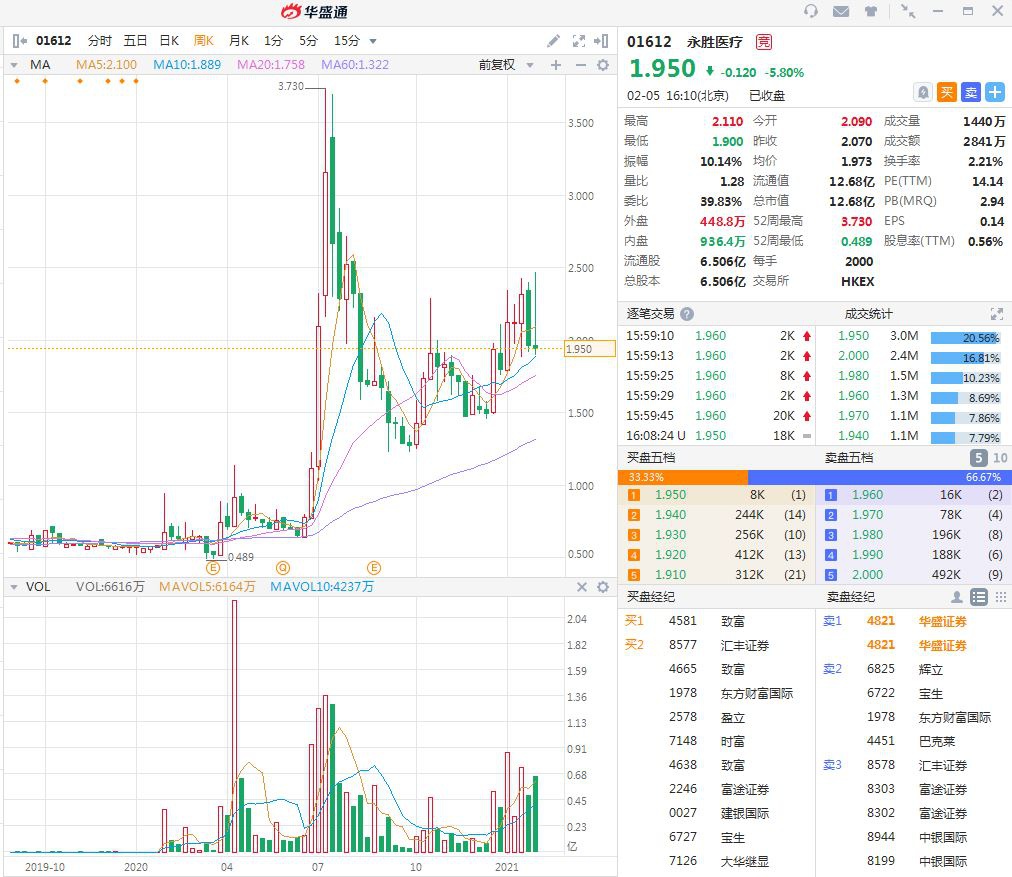Open the Q event marker on chart
1012x877 pixels.
[283, 568]
